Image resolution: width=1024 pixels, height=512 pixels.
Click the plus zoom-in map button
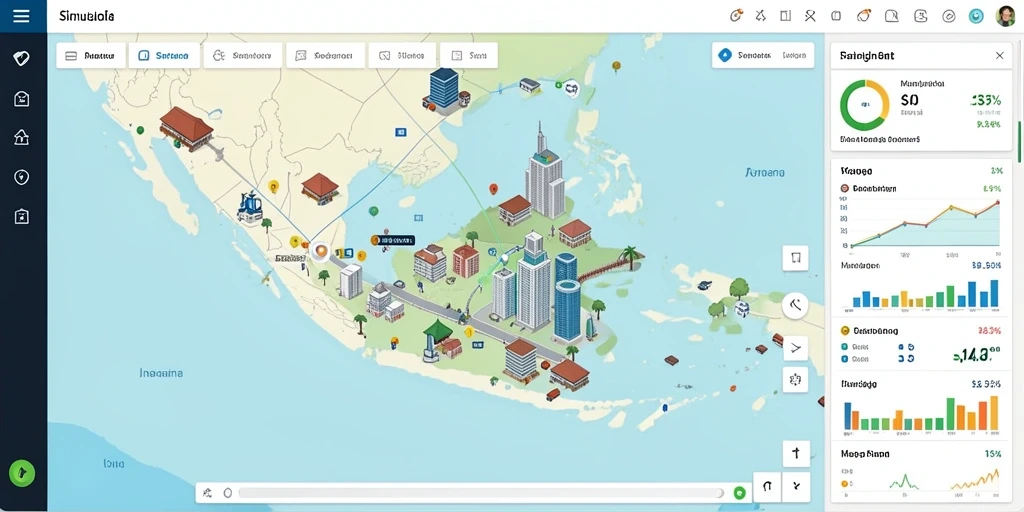tap(796, 453)
